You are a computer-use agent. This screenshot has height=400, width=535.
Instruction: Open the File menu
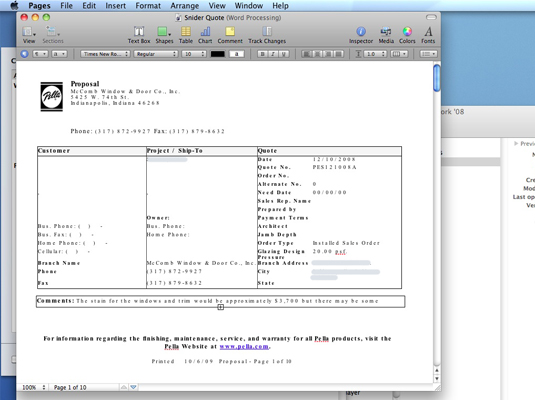point(66,5)
